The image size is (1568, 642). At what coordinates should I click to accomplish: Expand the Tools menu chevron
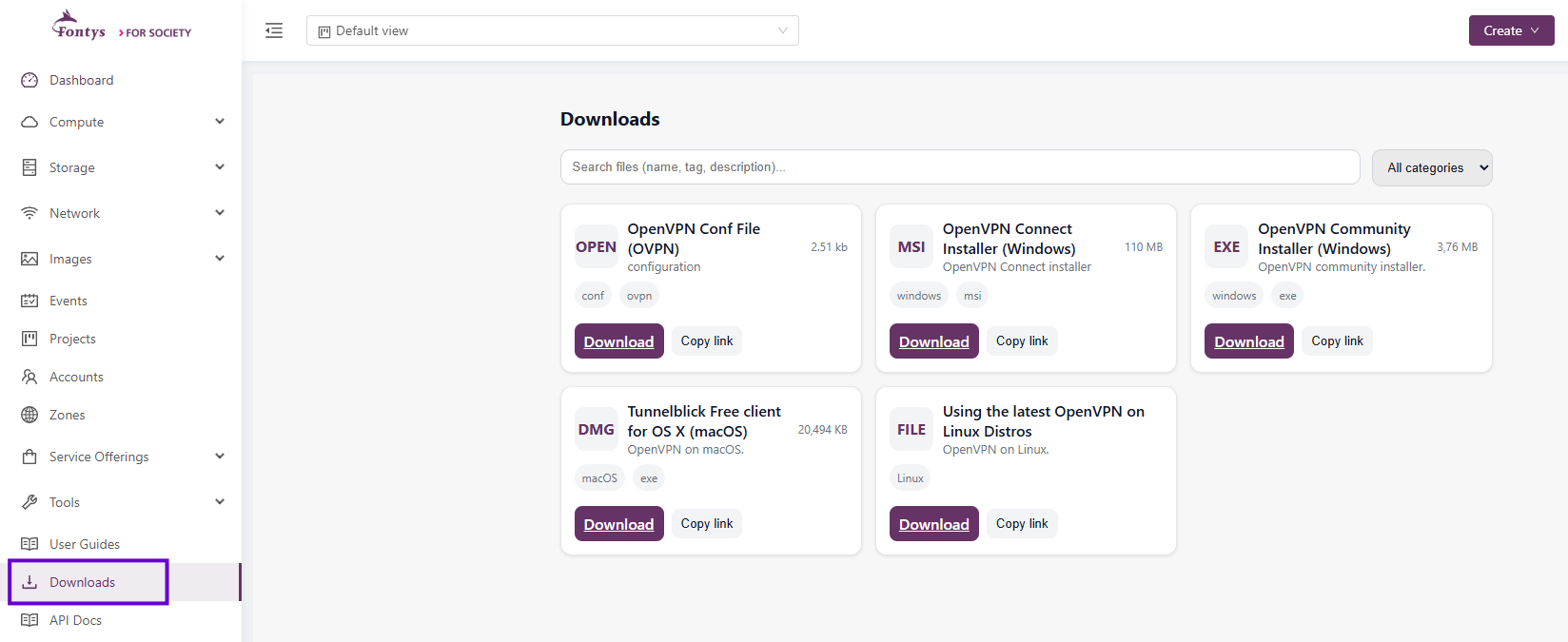click(x=220, y=502)
